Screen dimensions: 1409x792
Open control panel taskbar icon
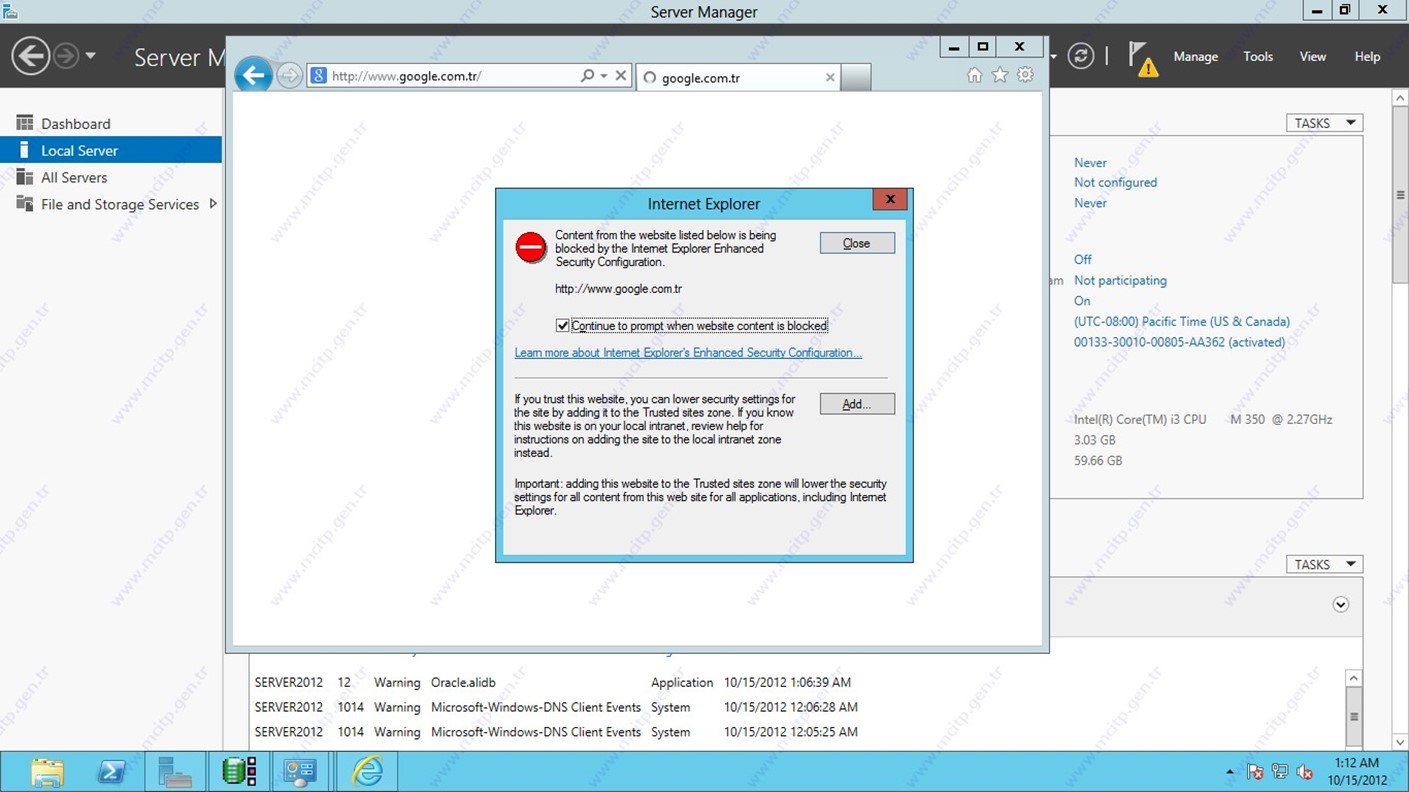tap(301, 772)
